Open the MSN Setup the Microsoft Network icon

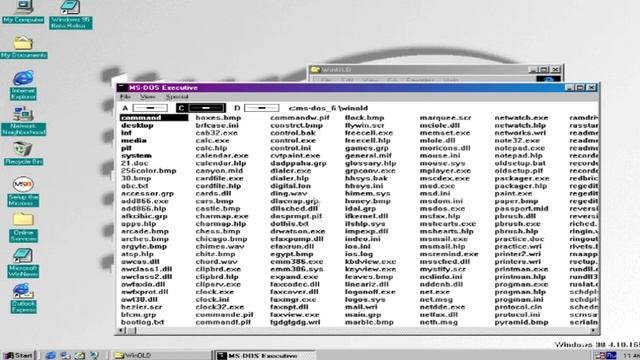point(23,191)
